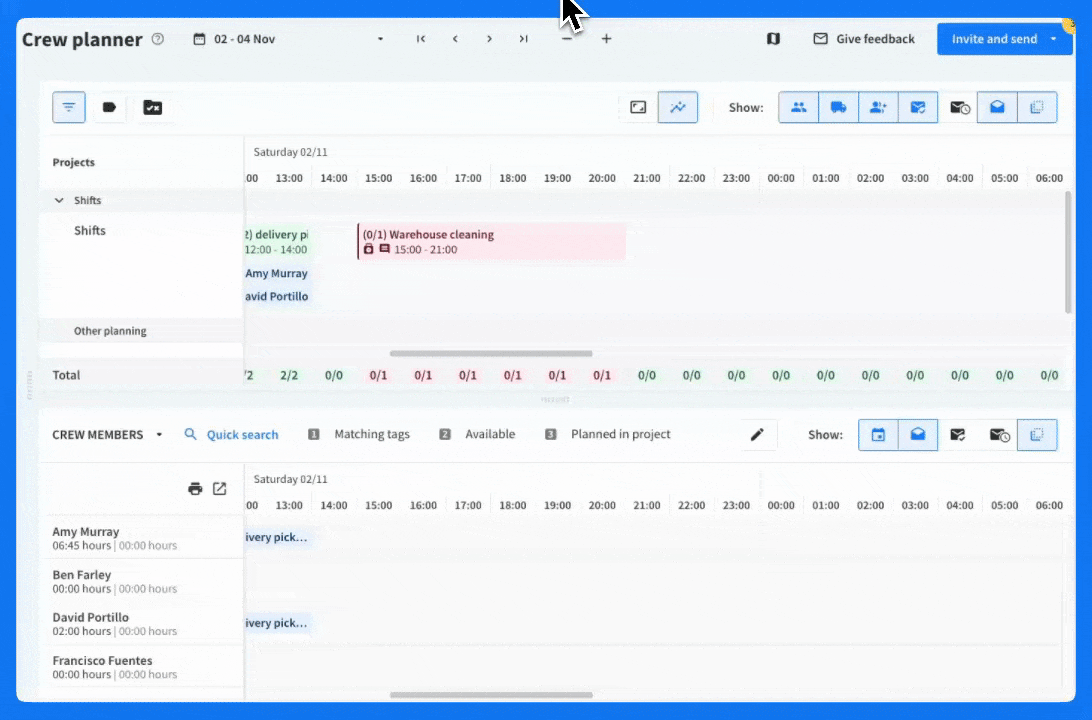Open Invite and send dropdown arrow
The image size is (1092, 720).
(x=1054, y=39)
